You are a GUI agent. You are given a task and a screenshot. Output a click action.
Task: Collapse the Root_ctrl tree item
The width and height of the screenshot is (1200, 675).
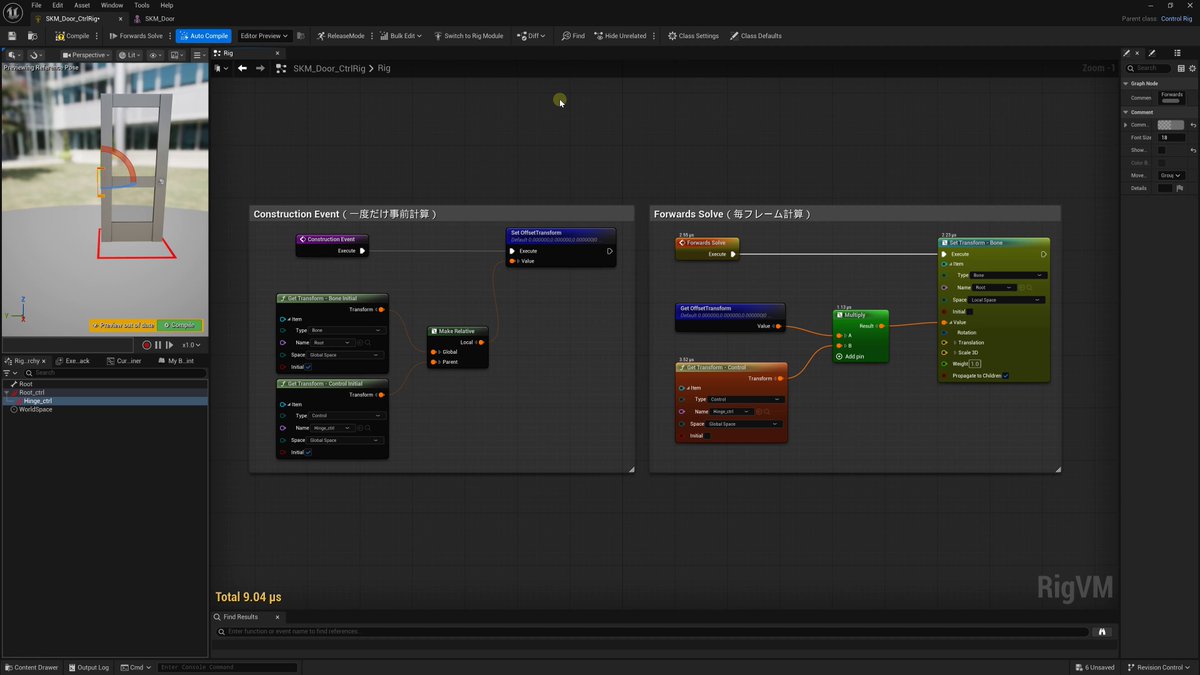pyautogui.click(x=5, y=392)
